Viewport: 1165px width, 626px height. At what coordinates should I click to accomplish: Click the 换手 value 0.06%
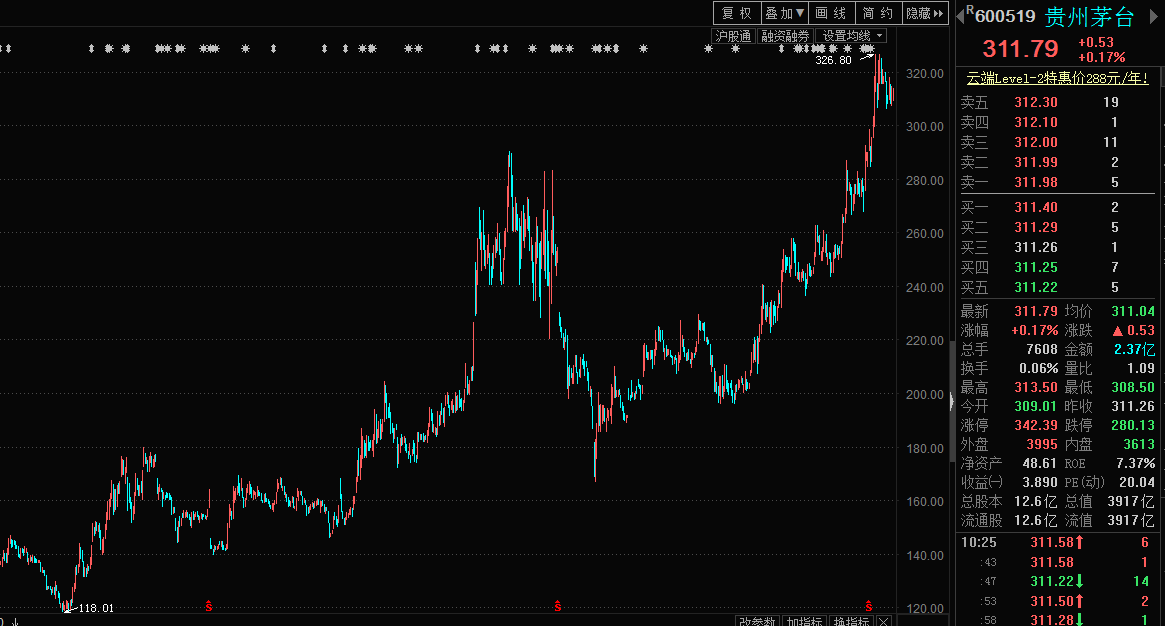point(1038,368)
